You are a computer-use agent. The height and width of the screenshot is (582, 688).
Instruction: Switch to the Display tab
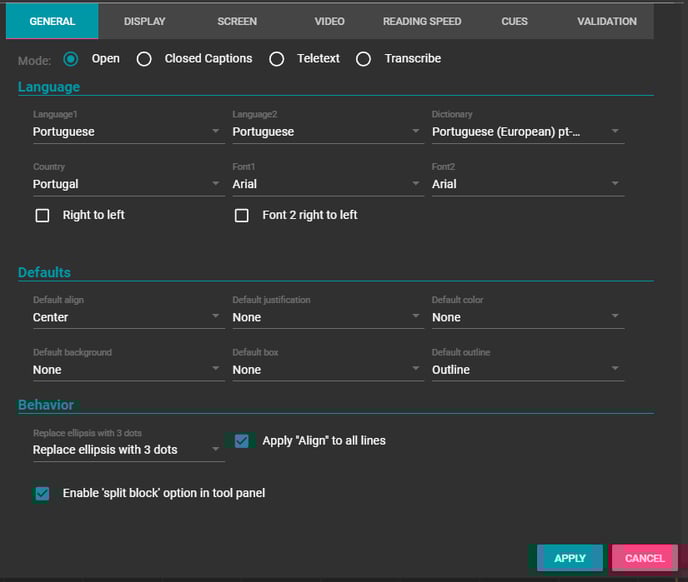pos(145,21)
